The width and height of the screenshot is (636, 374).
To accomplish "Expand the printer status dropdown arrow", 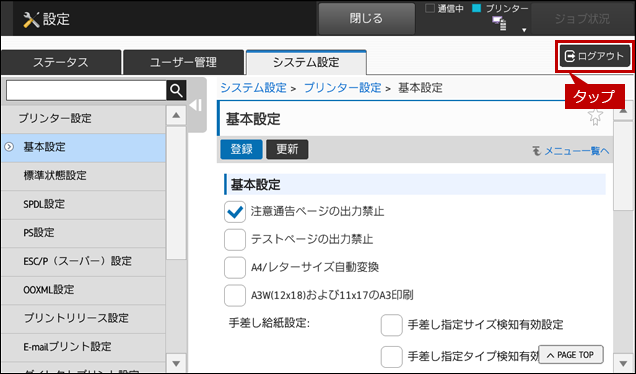I will tap(524, 30).
